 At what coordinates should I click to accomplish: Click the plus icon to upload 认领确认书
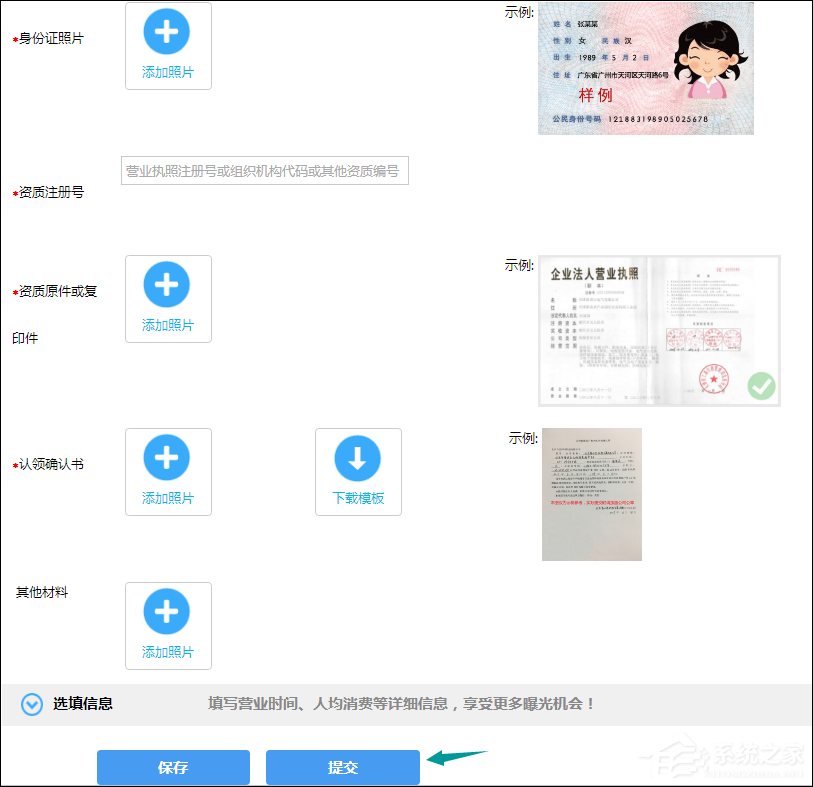click(167, 458)
